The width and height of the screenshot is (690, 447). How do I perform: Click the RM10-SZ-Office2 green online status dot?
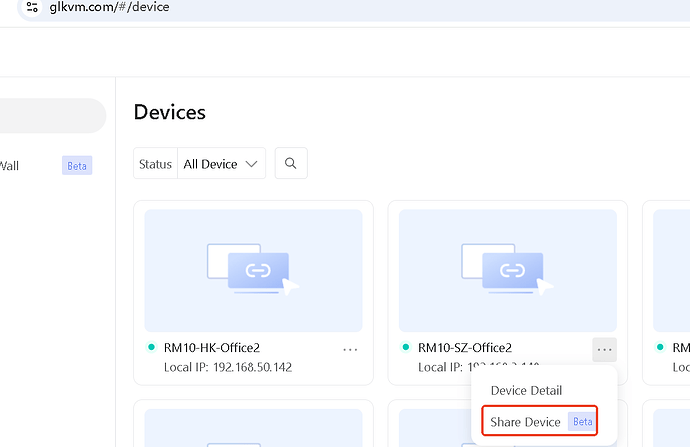405,348
